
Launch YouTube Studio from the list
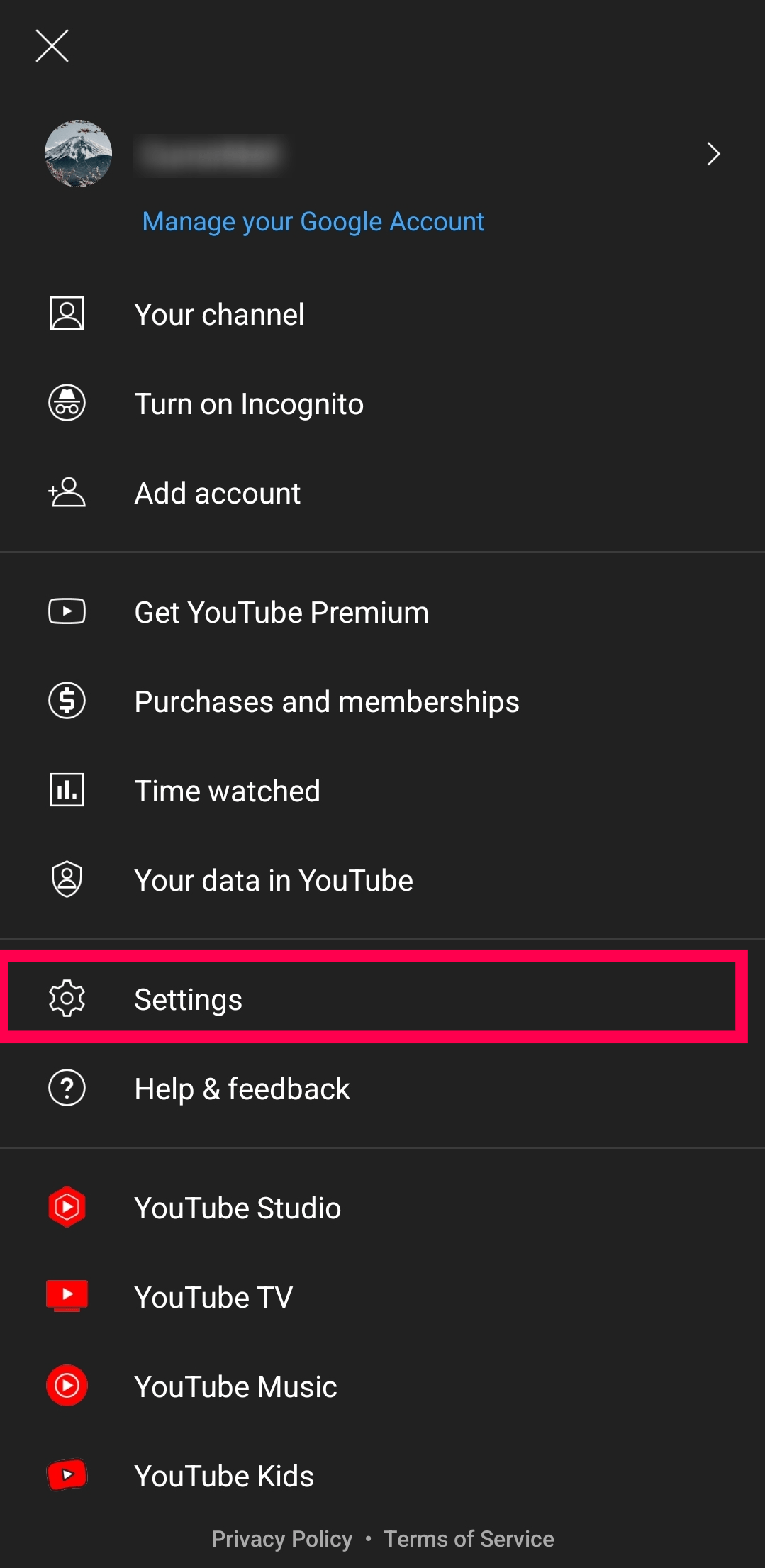point(238,1208)
